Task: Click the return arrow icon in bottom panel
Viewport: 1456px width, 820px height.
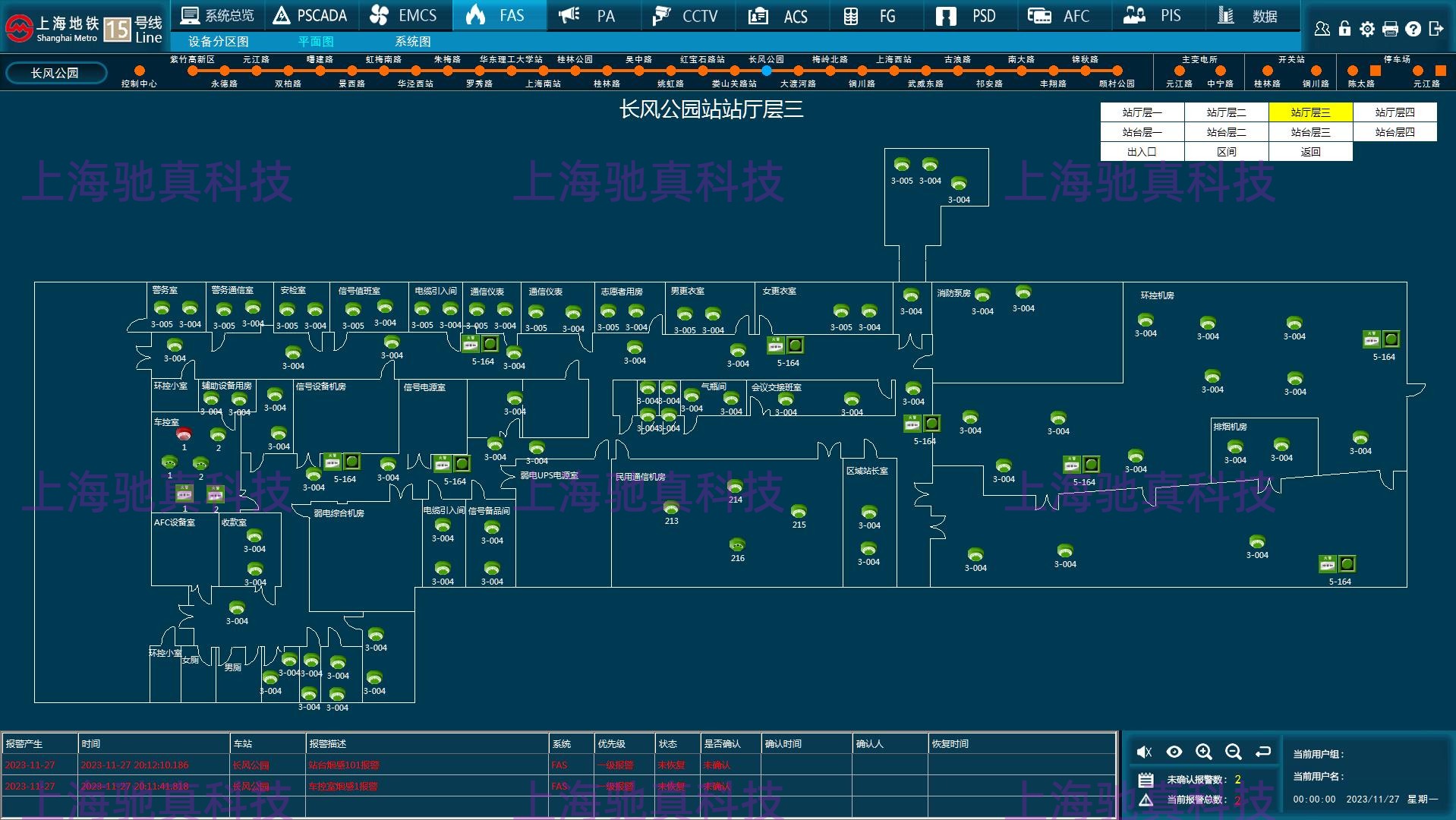Action: (1262, 752)
